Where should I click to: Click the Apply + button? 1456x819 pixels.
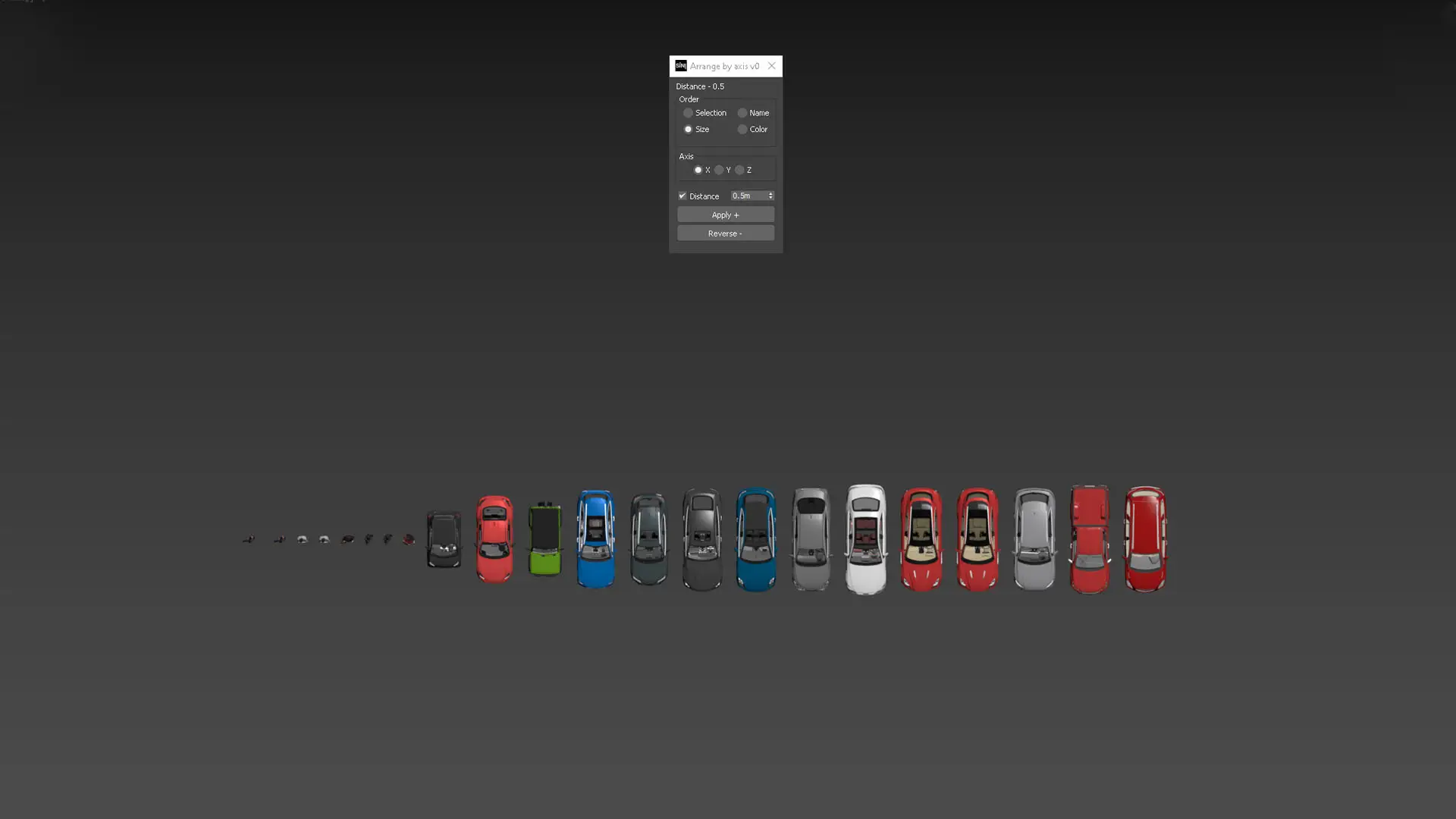click(x=726, y=215)
